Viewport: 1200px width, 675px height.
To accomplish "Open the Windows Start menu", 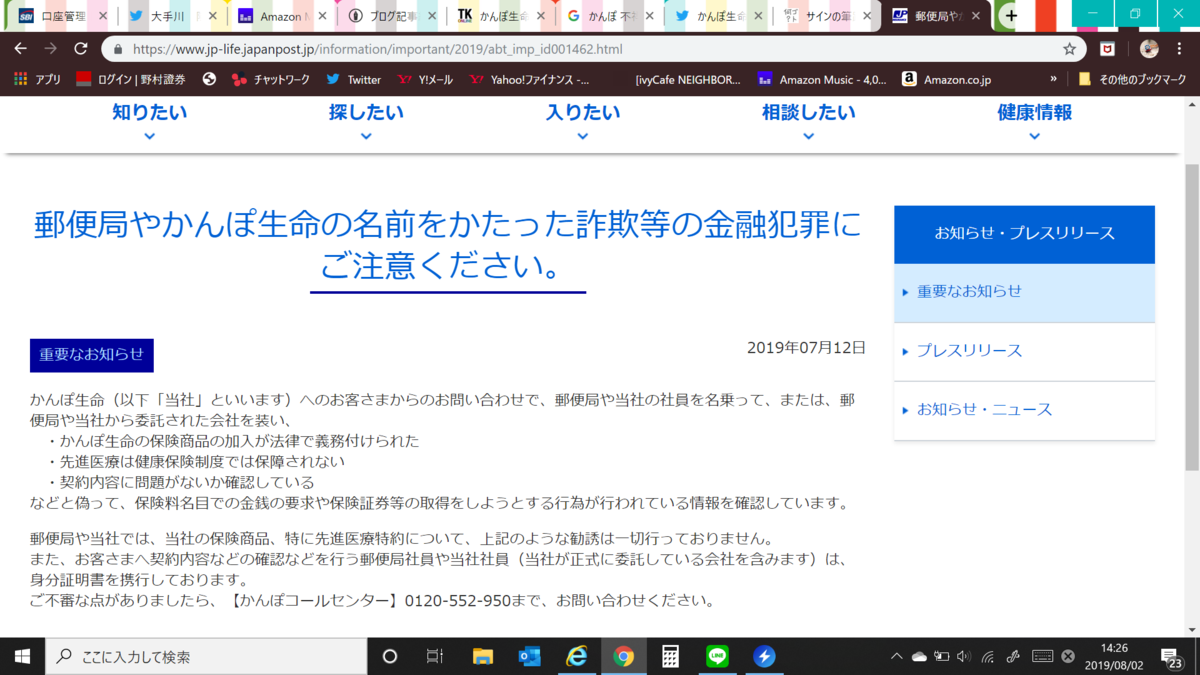I will click(x=22, y=657).
